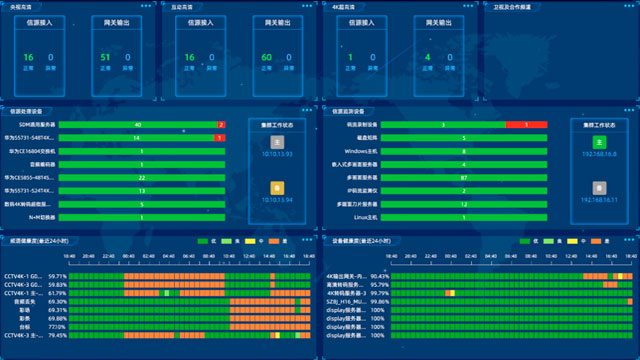The image size is (640, 360).
Task: Open the ellipsis menu of the 央视高清 panel
Action: pyautogui.click(x=146, y=6)
